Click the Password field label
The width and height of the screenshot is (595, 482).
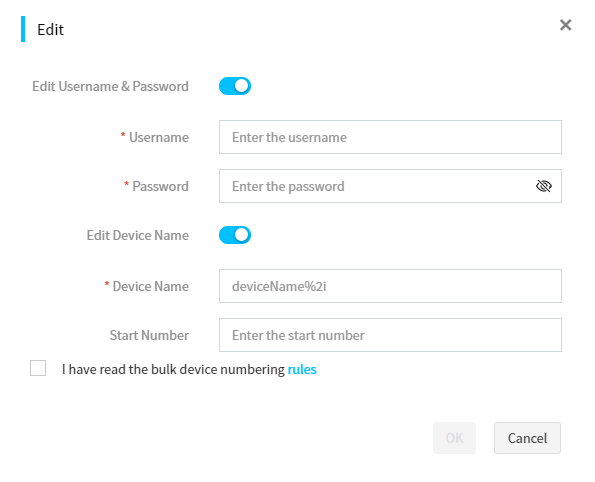[160, 186]
